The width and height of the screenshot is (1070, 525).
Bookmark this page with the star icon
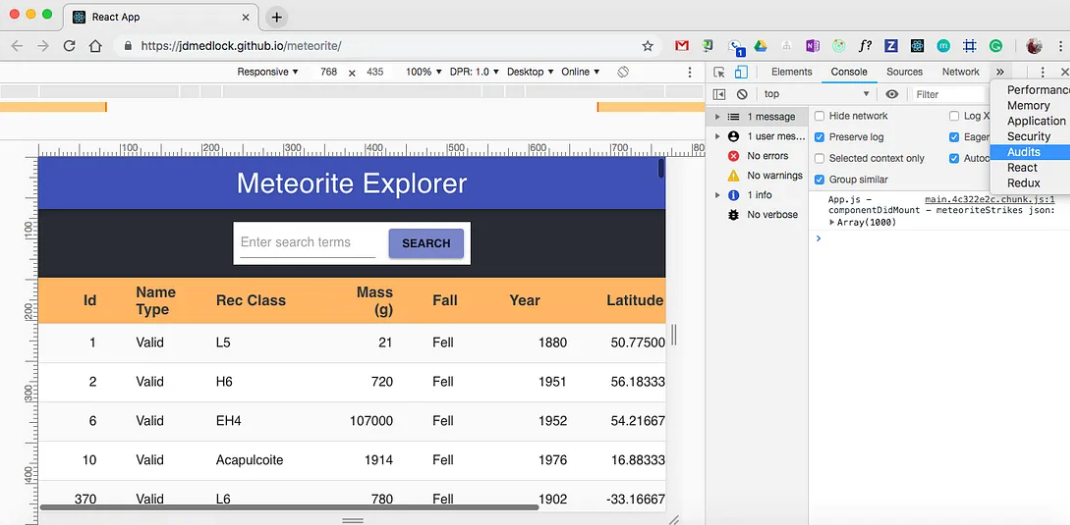pyautogui.click(x=648, y=46)
